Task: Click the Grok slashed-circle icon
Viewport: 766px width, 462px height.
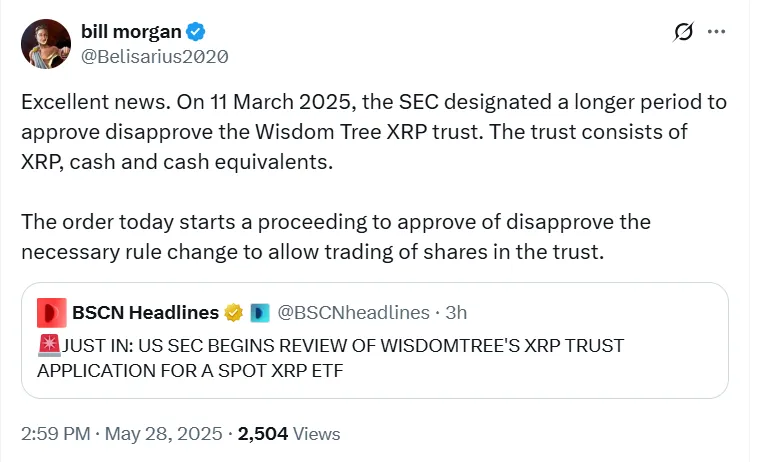Action: [x=684, y=32]
